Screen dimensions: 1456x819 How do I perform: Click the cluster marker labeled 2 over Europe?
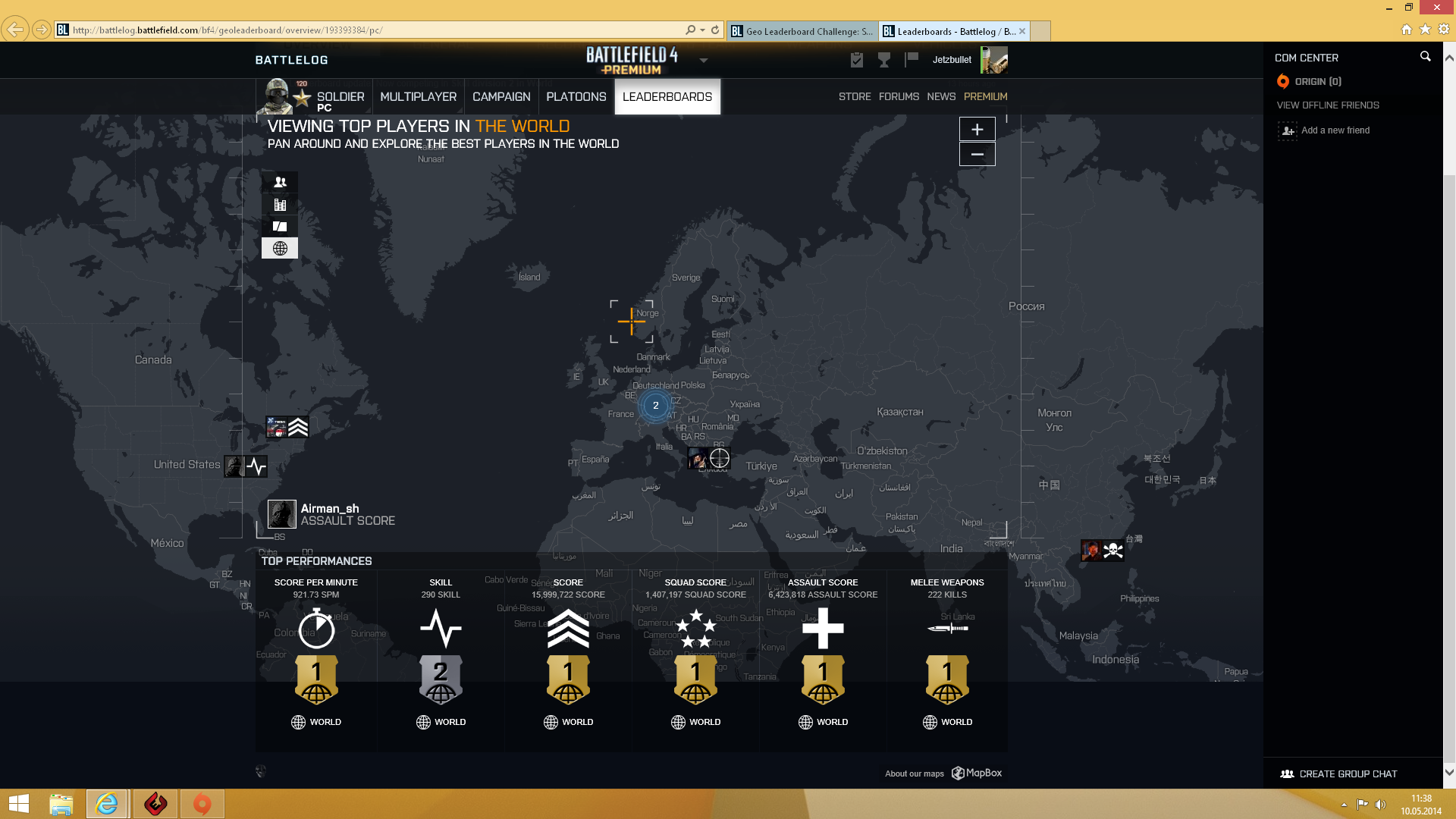coord(655,406)
